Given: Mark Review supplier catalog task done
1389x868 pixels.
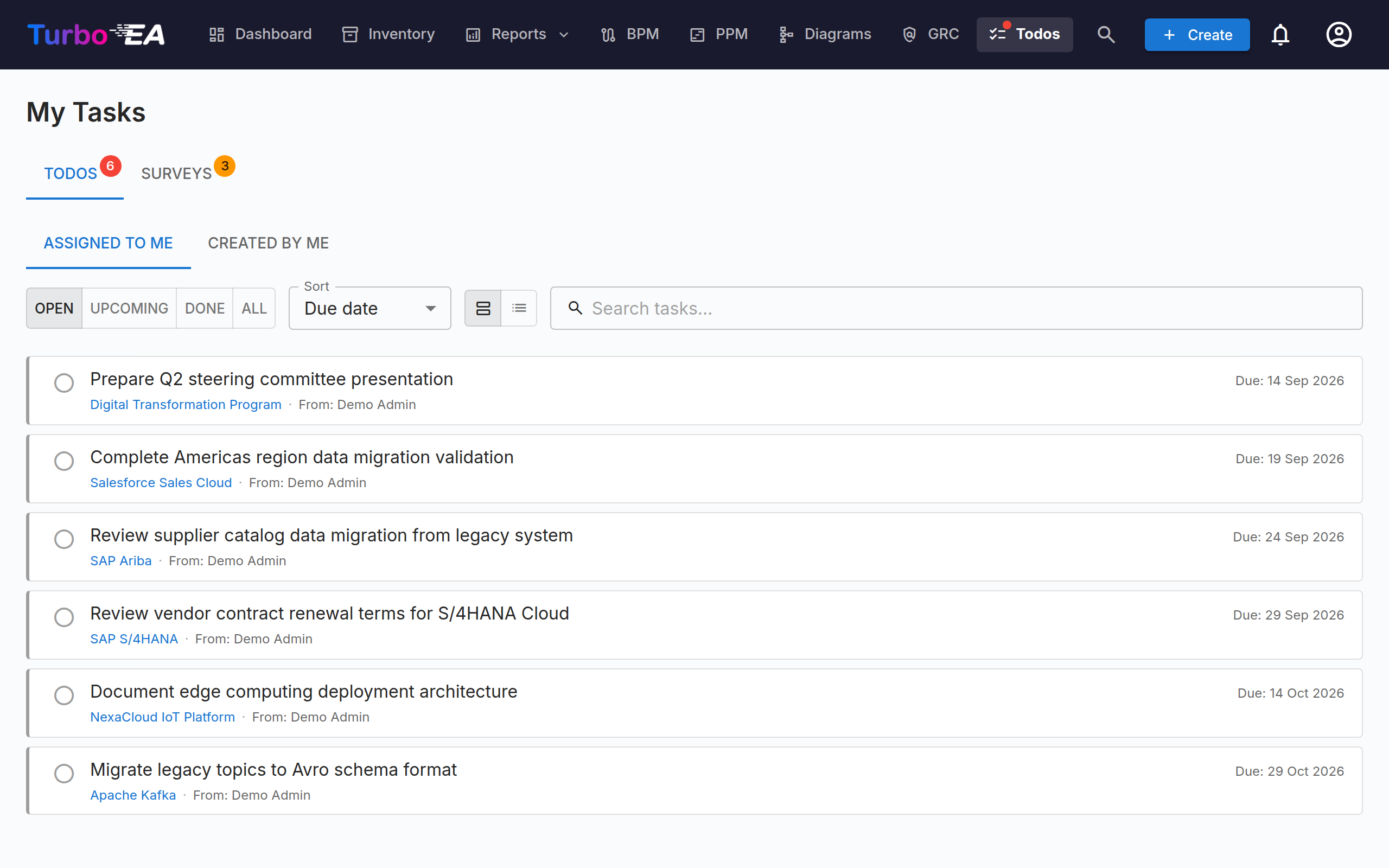Looking at the screenshot, I should point(63,539).
